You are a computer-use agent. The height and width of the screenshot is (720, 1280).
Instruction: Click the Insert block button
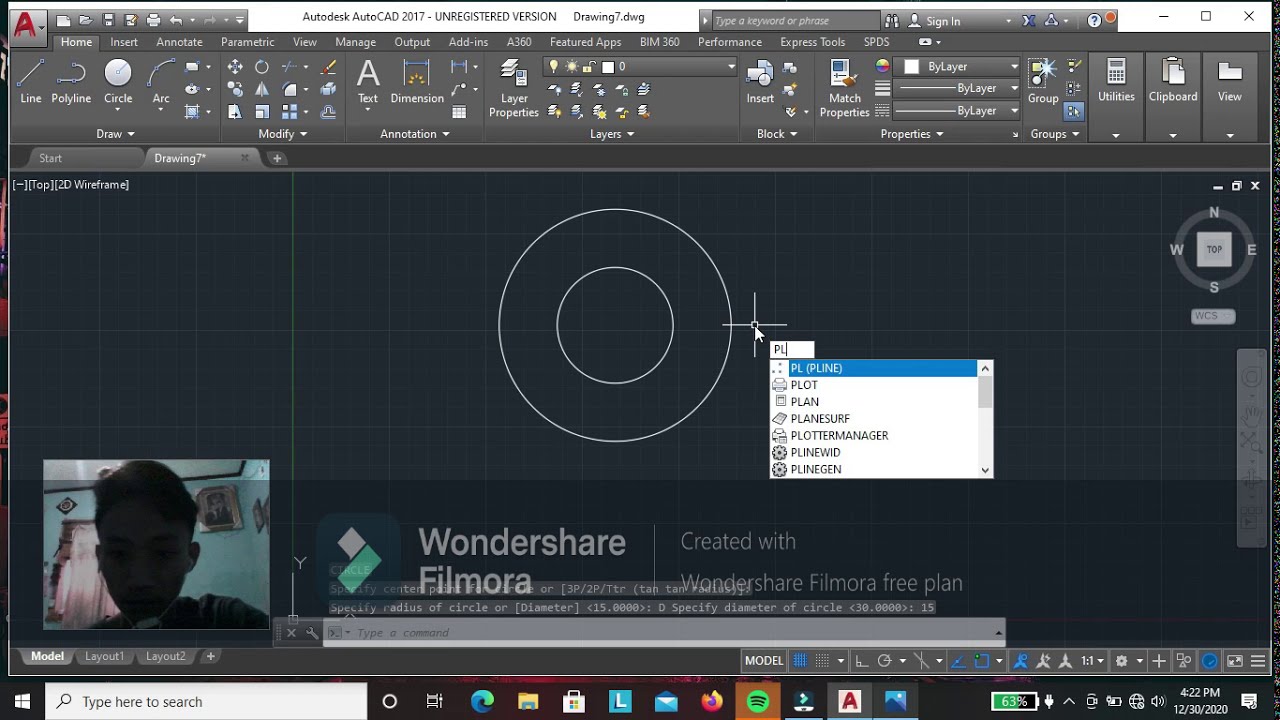760,82
